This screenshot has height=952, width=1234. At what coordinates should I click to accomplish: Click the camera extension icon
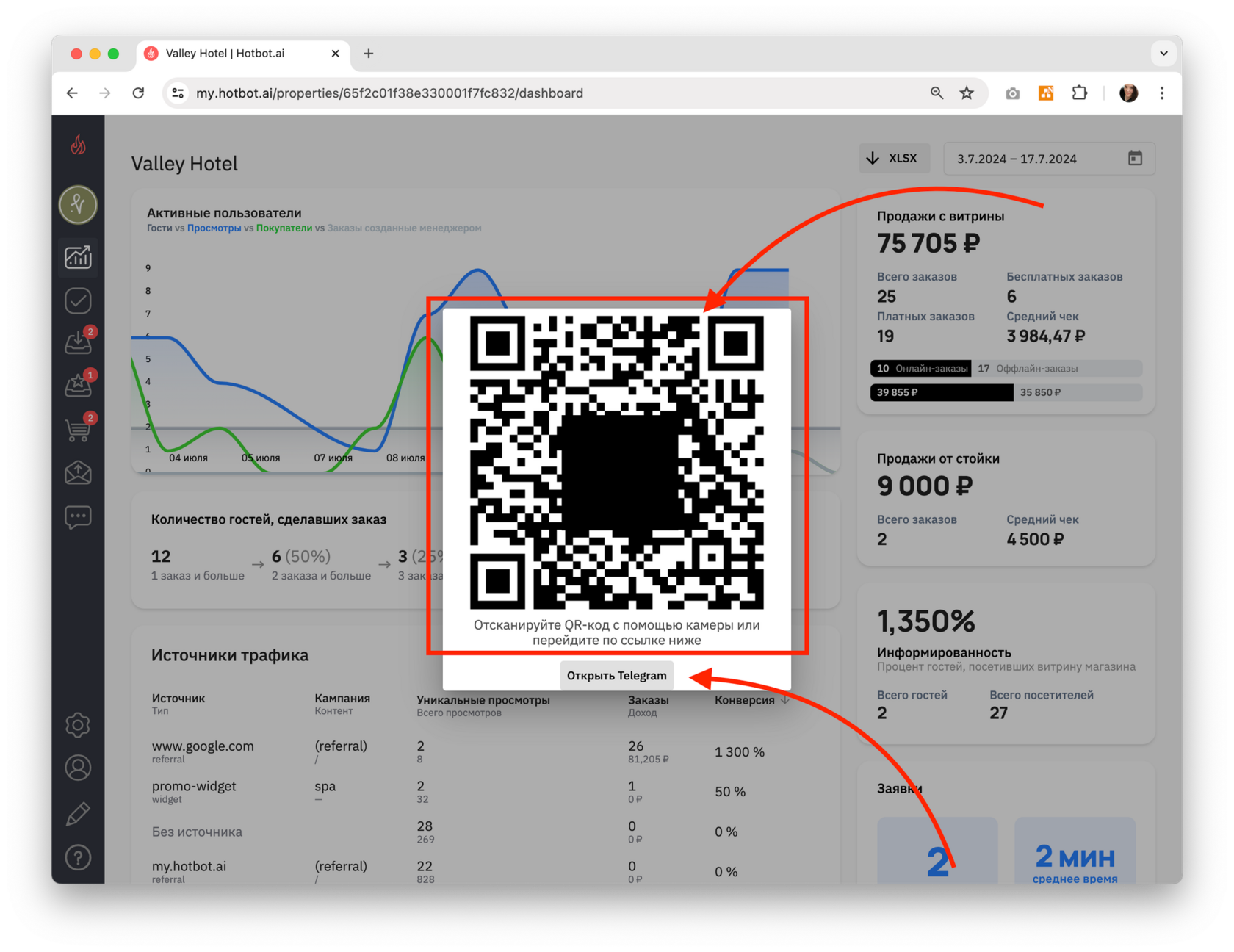pos(1012,93)
